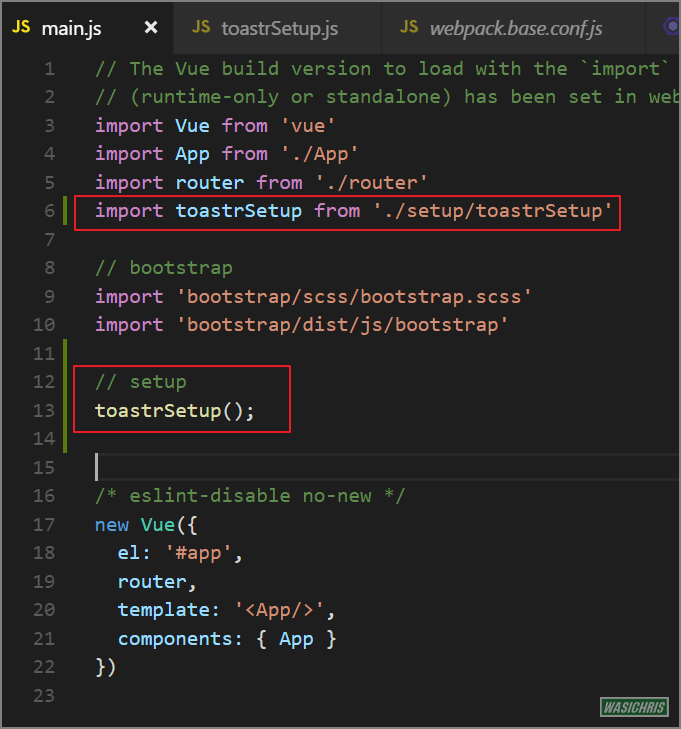Click green change marker beside line 6
681x729 pixels.
(x=65, y=211)
